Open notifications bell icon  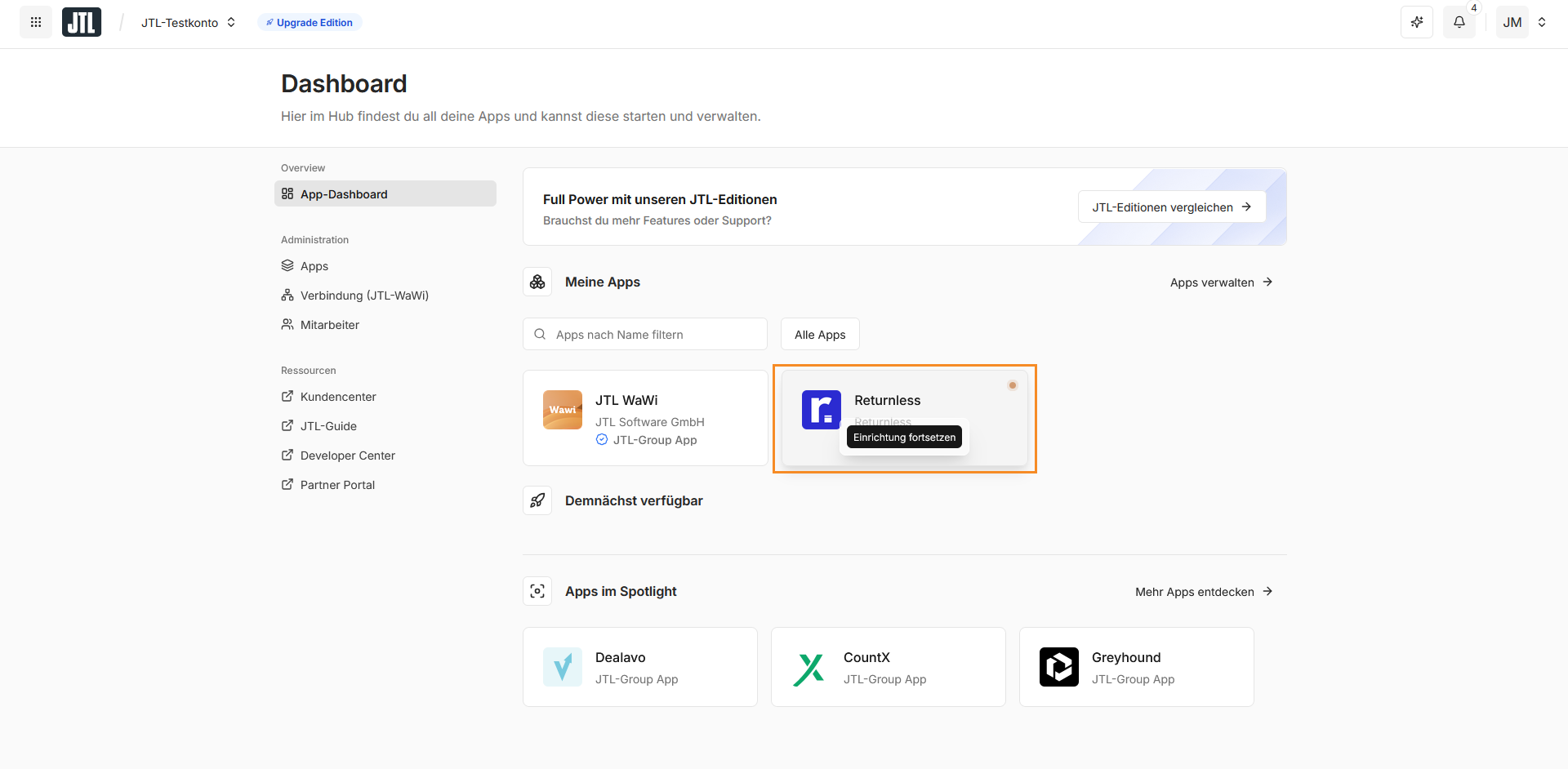click(1459, 22)
